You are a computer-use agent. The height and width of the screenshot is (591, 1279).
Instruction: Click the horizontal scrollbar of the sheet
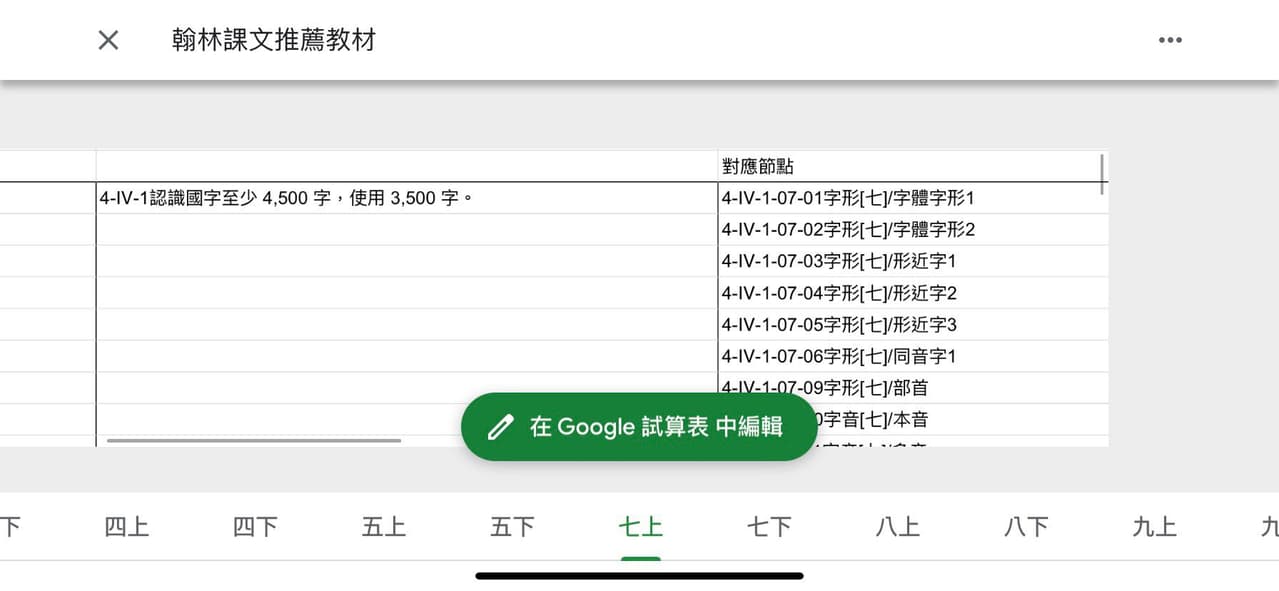[254, 440]
